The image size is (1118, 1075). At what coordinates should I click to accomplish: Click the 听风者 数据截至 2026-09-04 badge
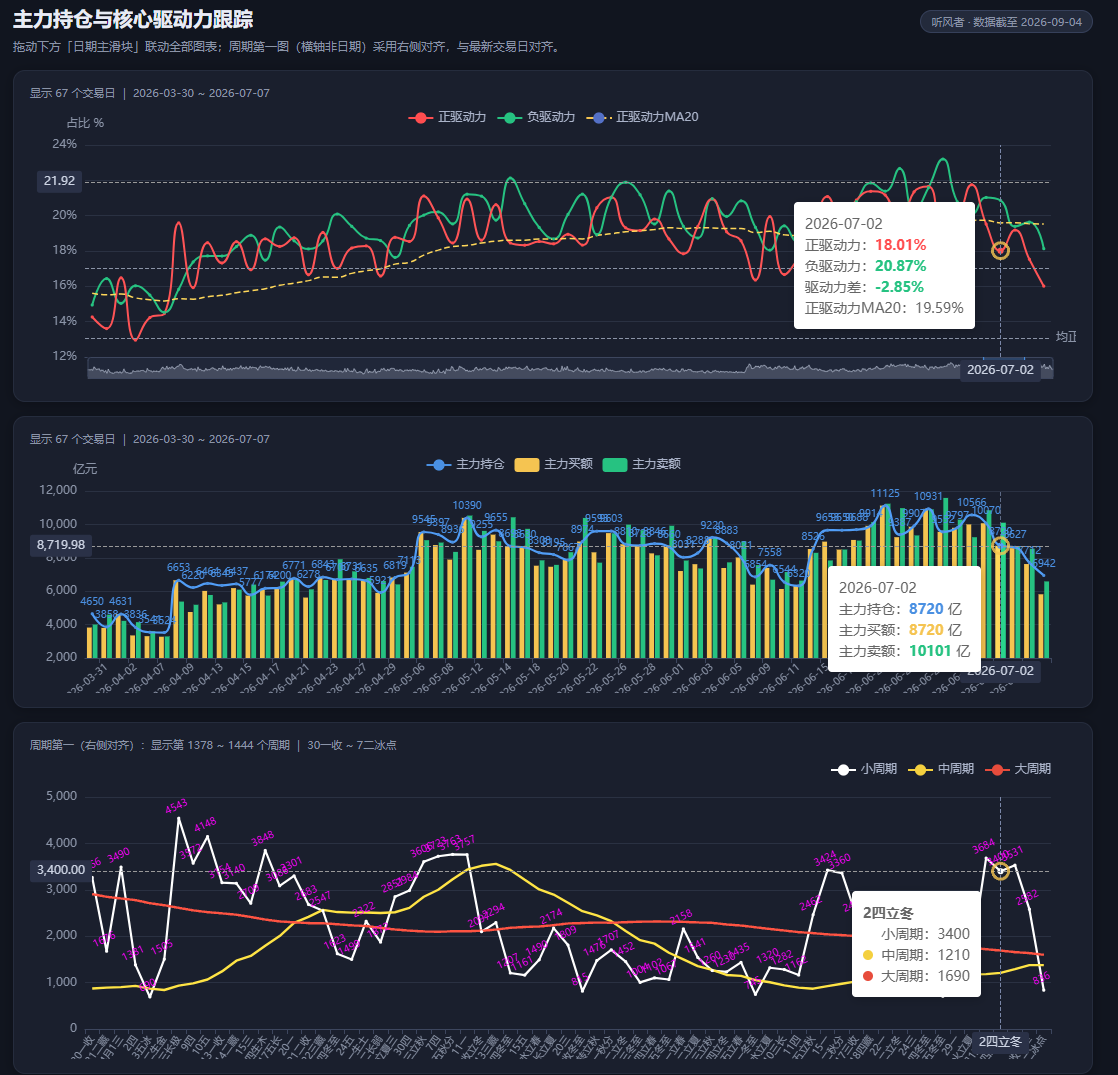(1006, 22)
